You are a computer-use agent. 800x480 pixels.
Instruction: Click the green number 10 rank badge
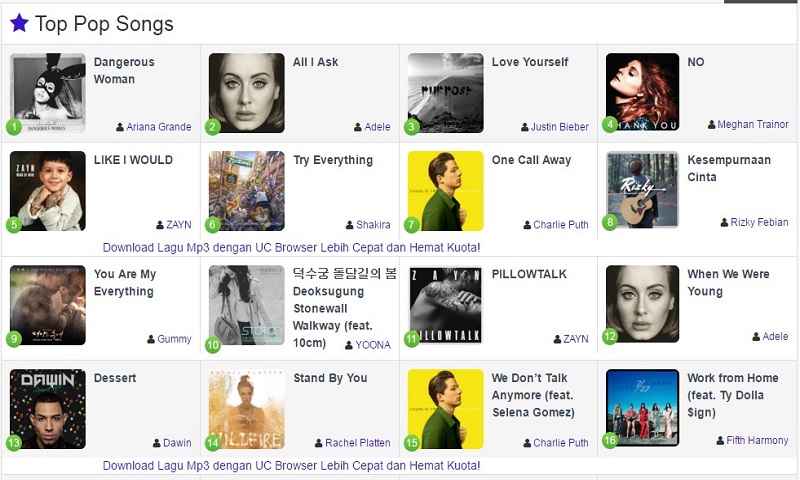[213, 345]
